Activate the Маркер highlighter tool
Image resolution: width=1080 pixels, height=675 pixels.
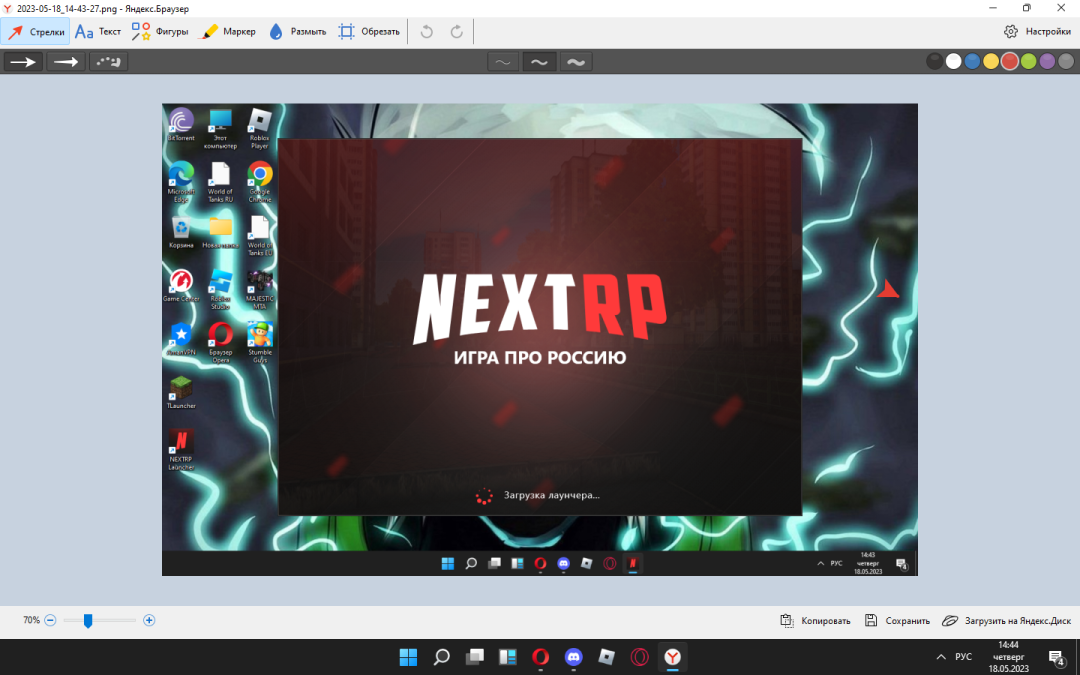pyautogui.click(x=227, y=32)
